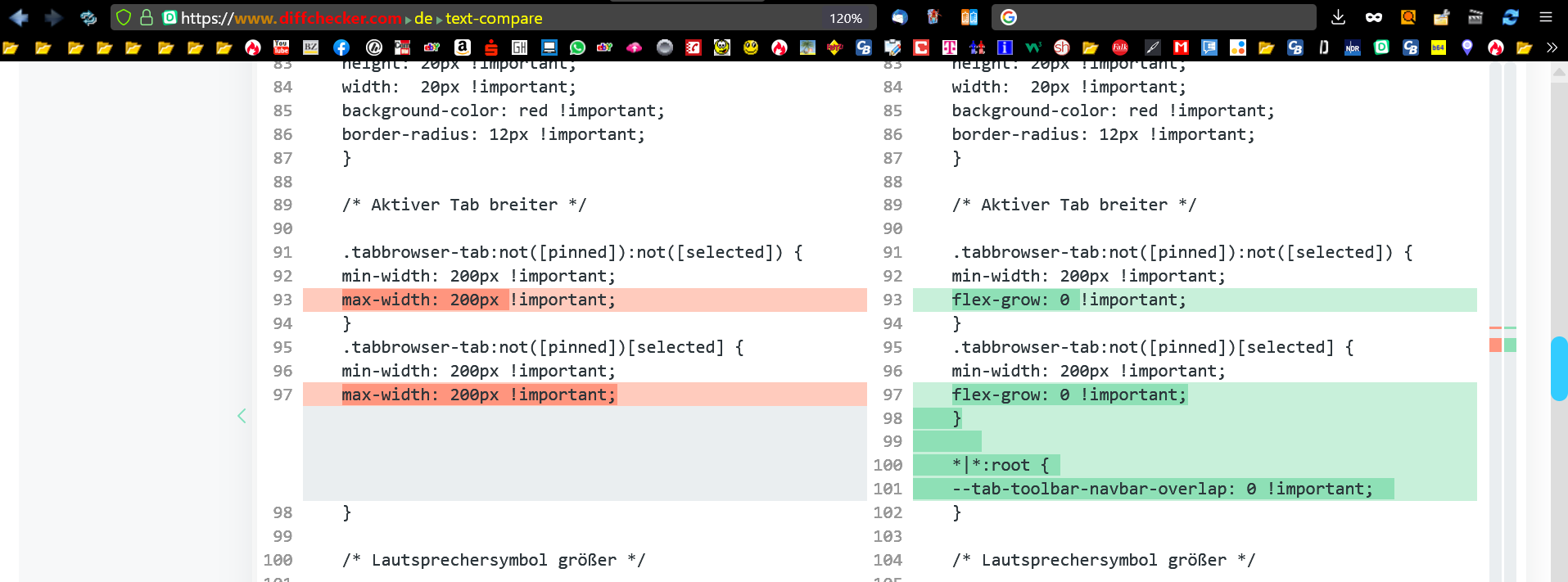The height and width of the screenshot is (582, 1568).
Task: Open the purple map pin bookmark
Action: [x=1466, y=47]
